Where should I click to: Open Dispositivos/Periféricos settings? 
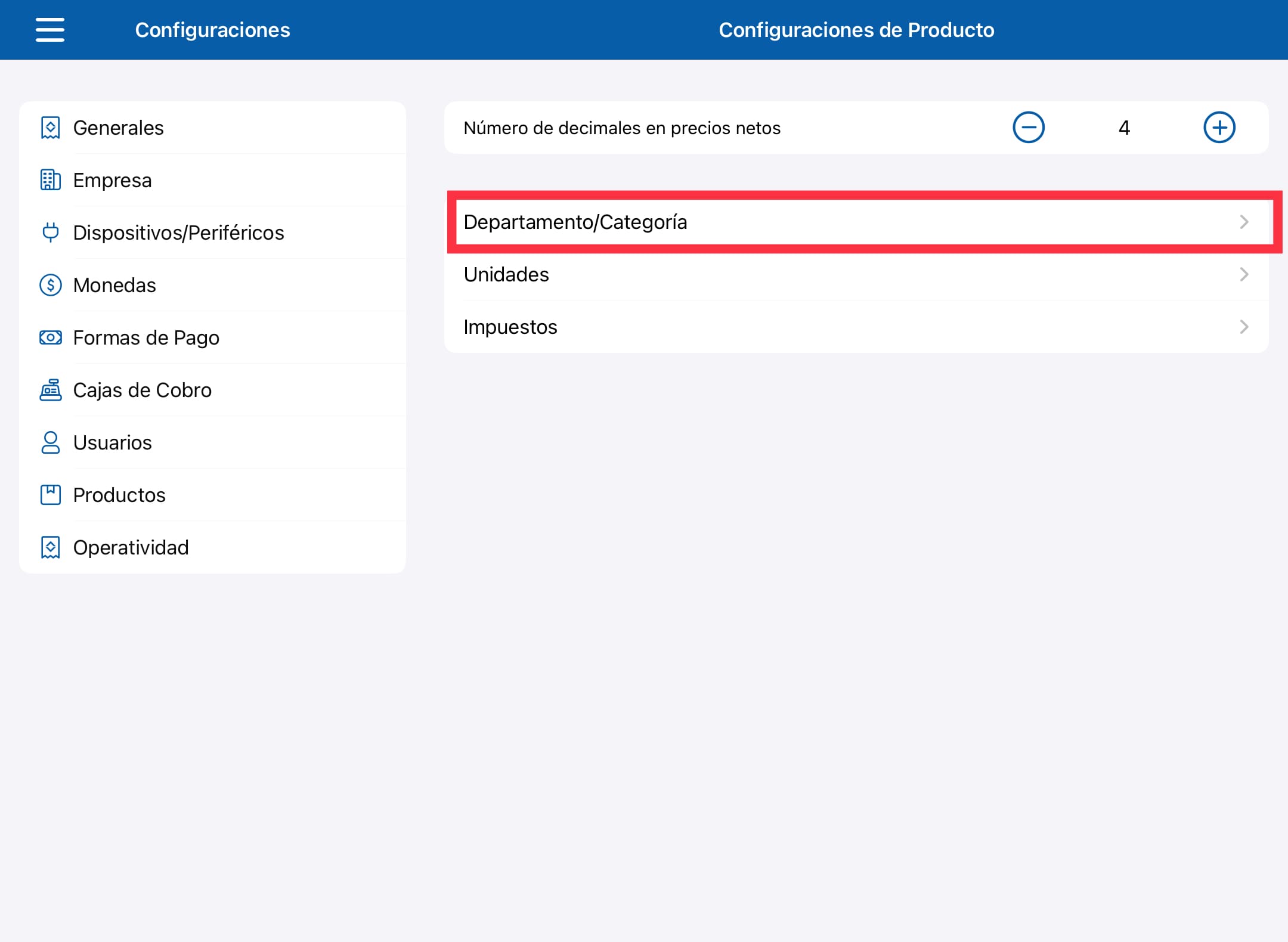(x=213, y=233)
